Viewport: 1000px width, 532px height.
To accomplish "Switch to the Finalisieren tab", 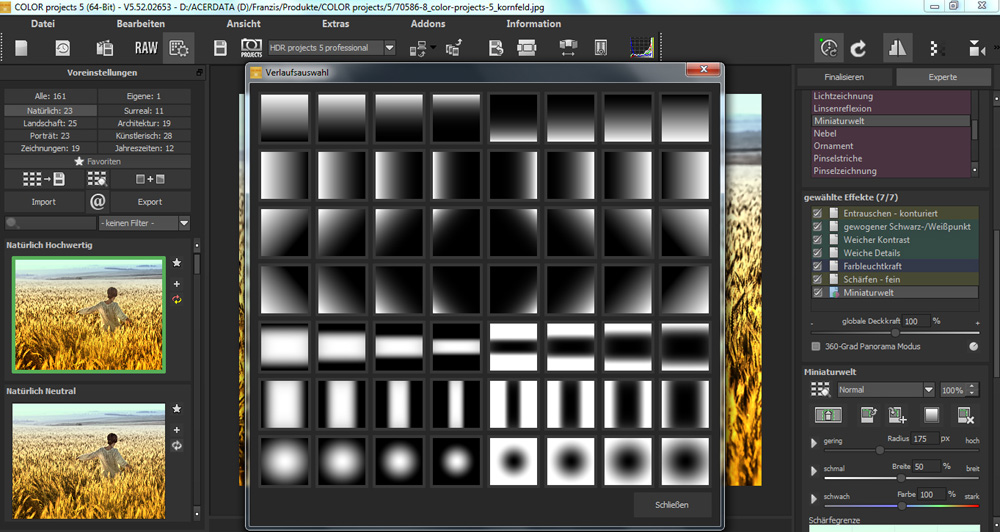I will (844, 77).
